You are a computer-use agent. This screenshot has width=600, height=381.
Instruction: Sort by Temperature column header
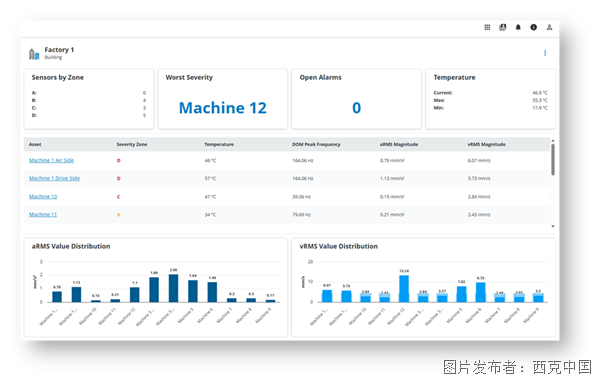click(219, 144)
